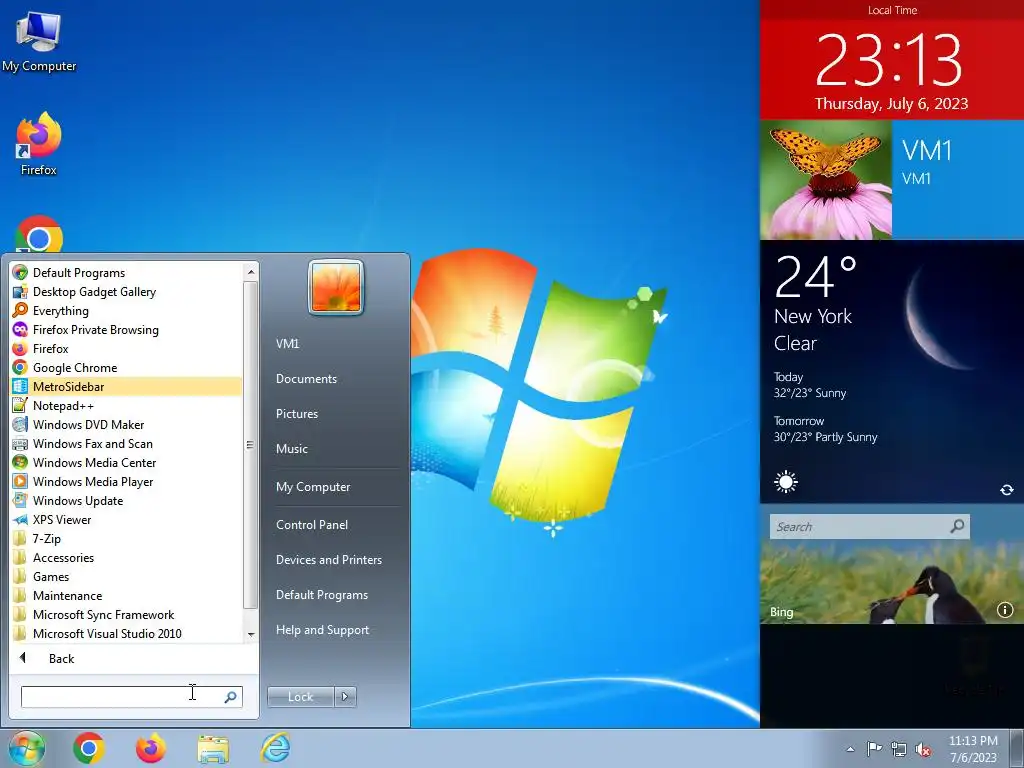The image size is (1024, 768).
Task: Click the magnifier in sidebar search box
Action: coord(957,526)
